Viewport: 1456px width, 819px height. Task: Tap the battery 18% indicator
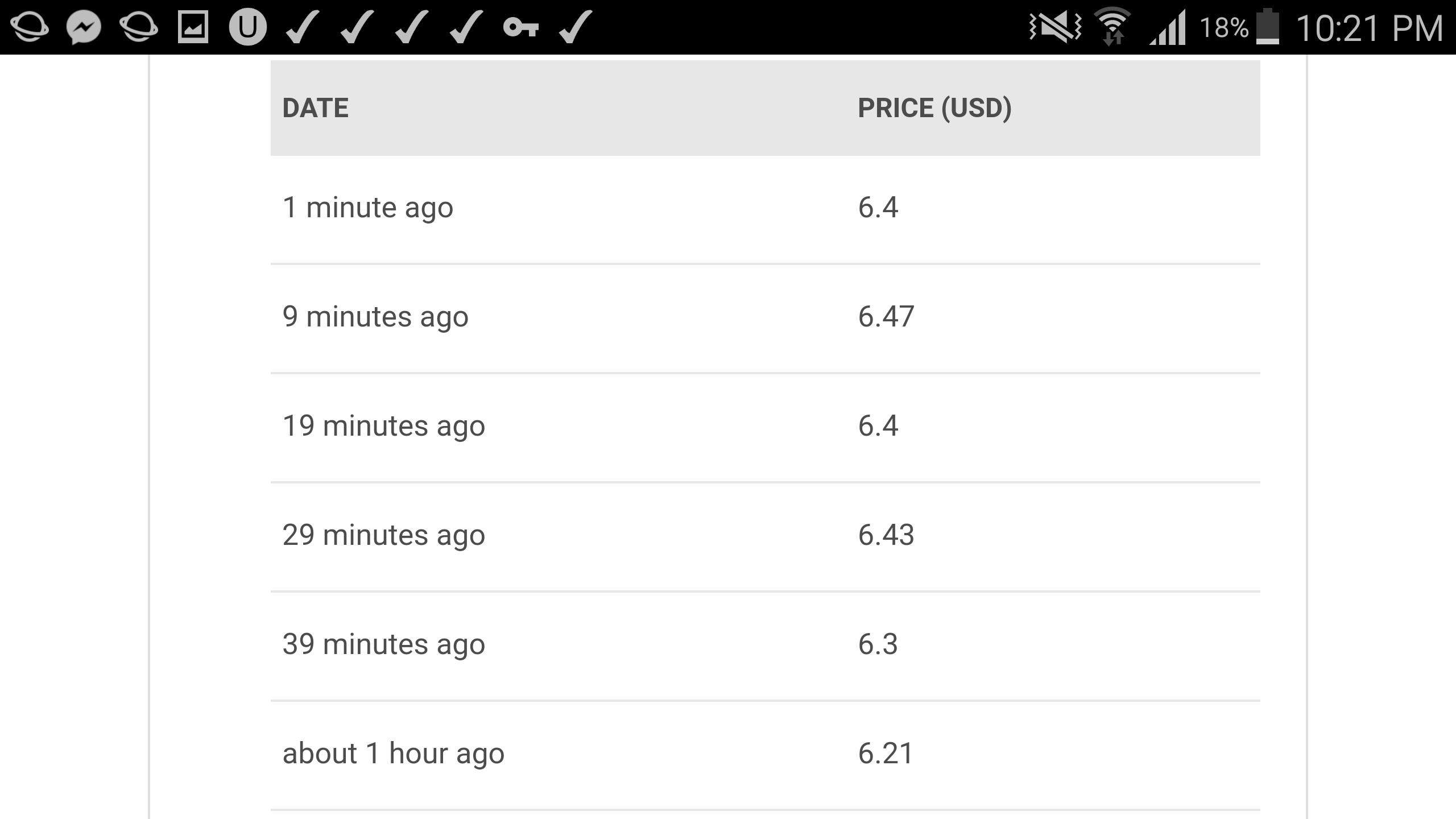pyautogui.click(x=1240, y=27)
